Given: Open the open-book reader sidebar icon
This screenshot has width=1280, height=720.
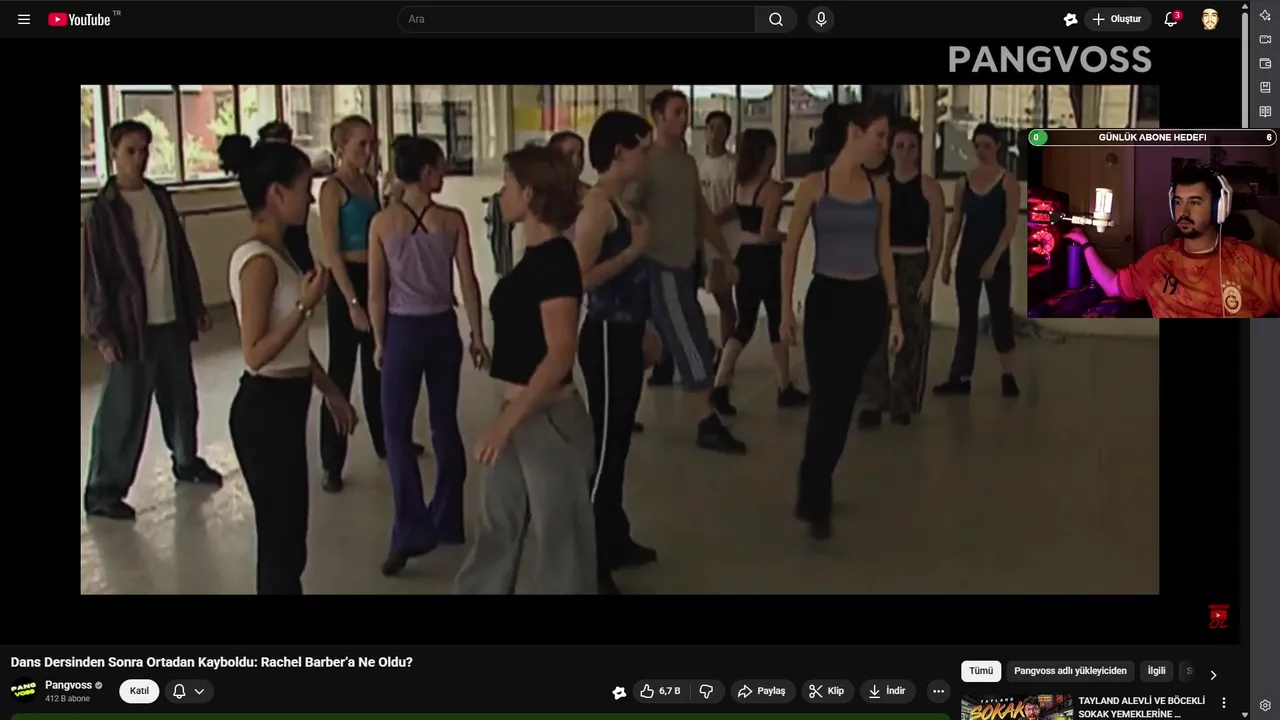Looking at the screenshot, I should coord(1265,112).
